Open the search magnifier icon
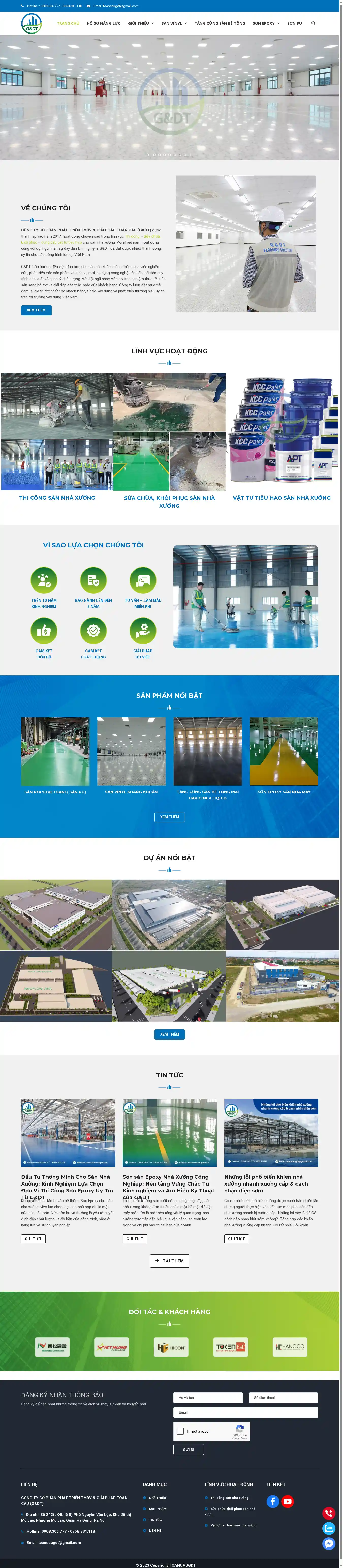Image resolution: width=343 pixels, height=1568 pixels. [313, 23]
